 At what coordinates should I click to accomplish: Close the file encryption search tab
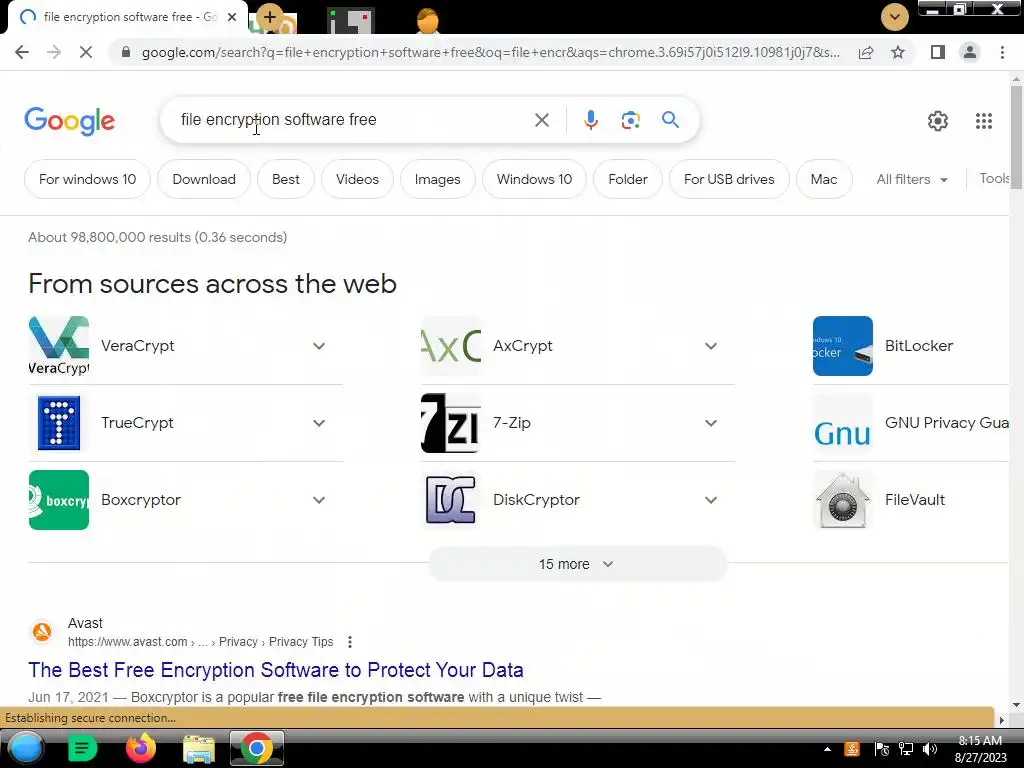click(x=232, y=17)
